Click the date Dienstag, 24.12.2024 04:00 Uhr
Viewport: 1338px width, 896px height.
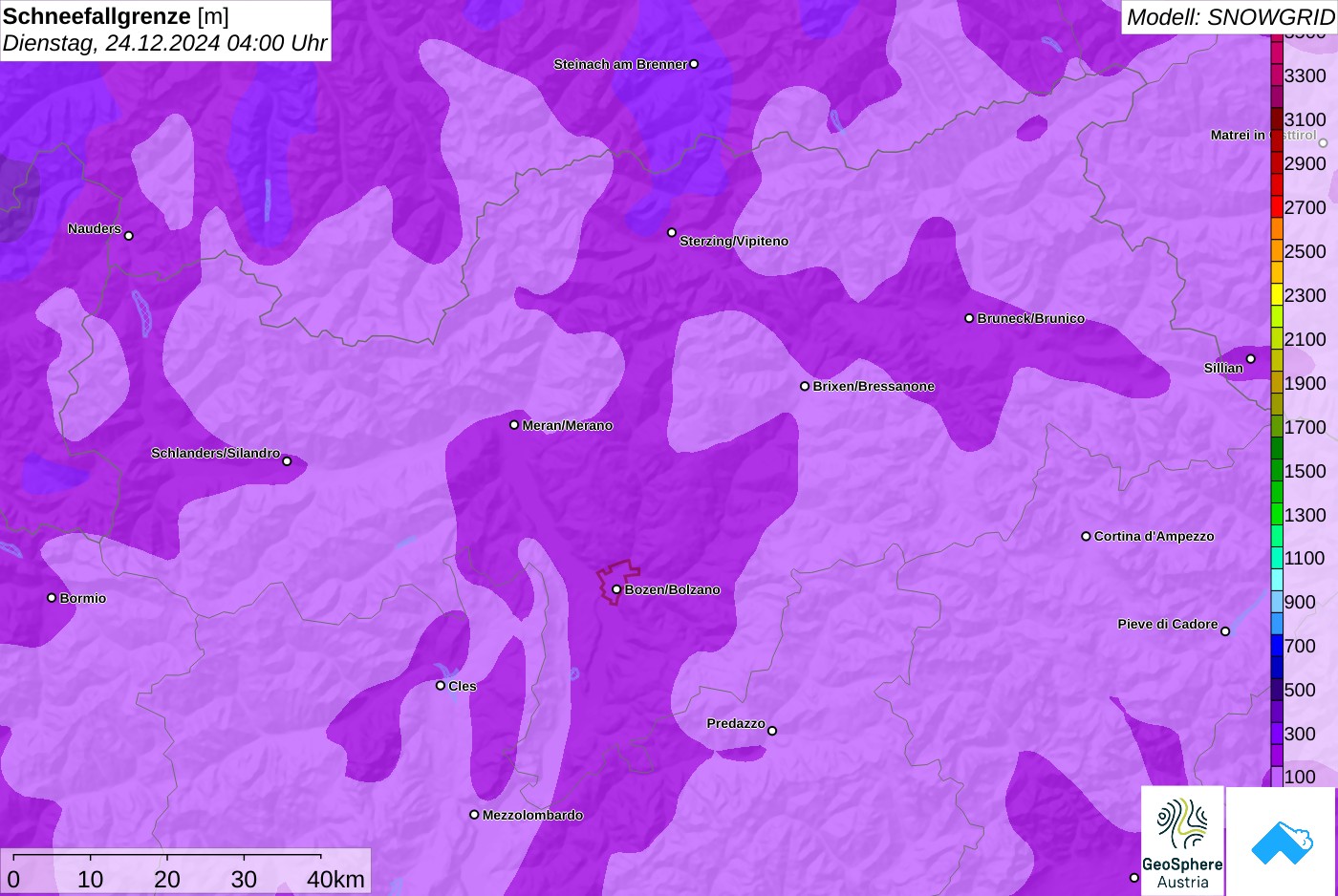click(x=165, y=43)
